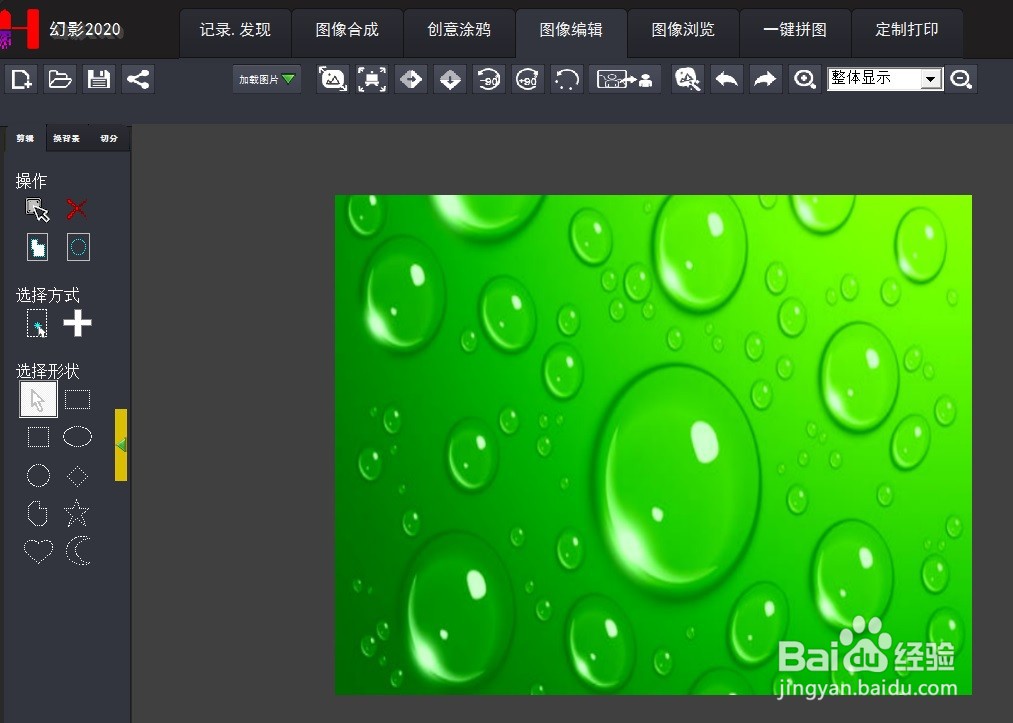Image resolution: width=1013 pixels, height=723 pixels.
Task: Rotate the image by +90 degrees
Action: (527, 79)
